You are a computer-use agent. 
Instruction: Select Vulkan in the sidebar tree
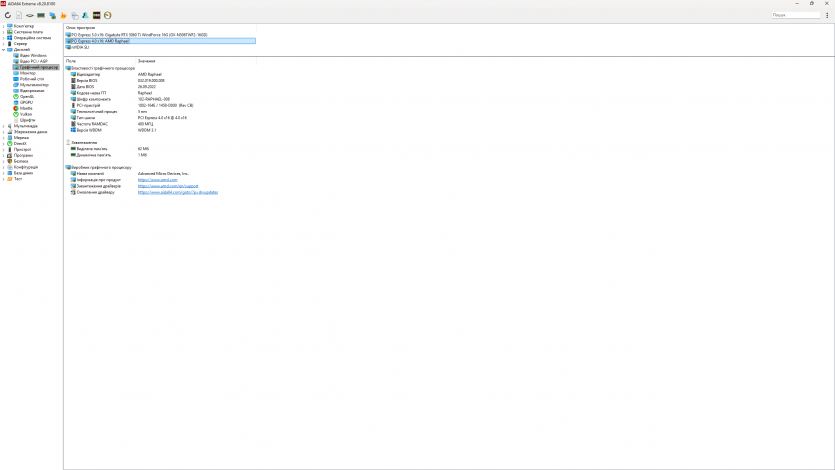coord(27,114)
